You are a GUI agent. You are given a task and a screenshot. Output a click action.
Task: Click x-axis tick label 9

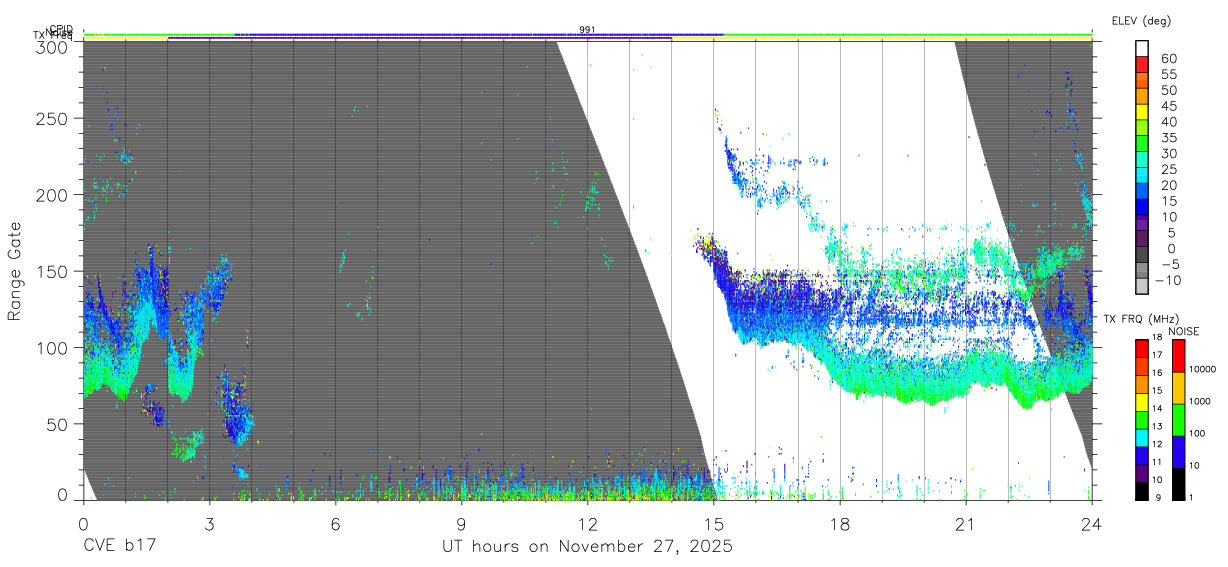pyautogui.click(x=462, y=524)
